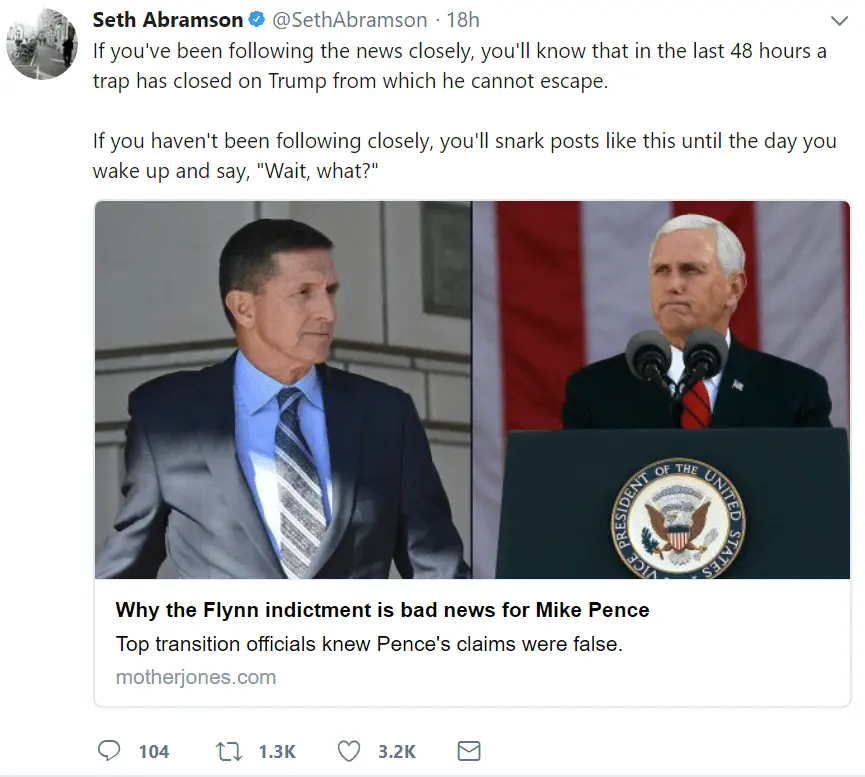The image size is (865, 777).
Task: Click the envelope direct message icon
Action: tap(468, 751)
